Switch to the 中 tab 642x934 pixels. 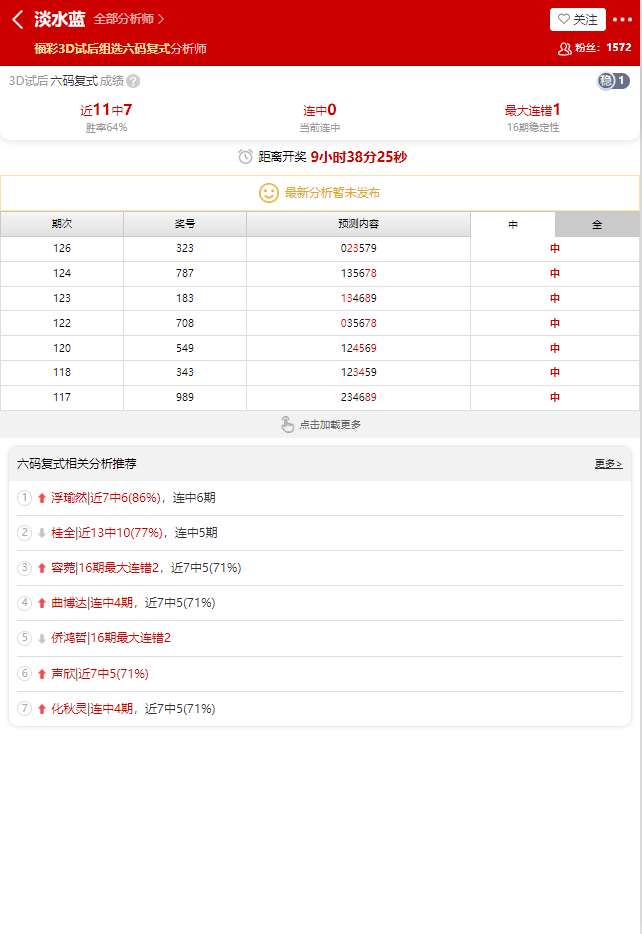point(512,225)
